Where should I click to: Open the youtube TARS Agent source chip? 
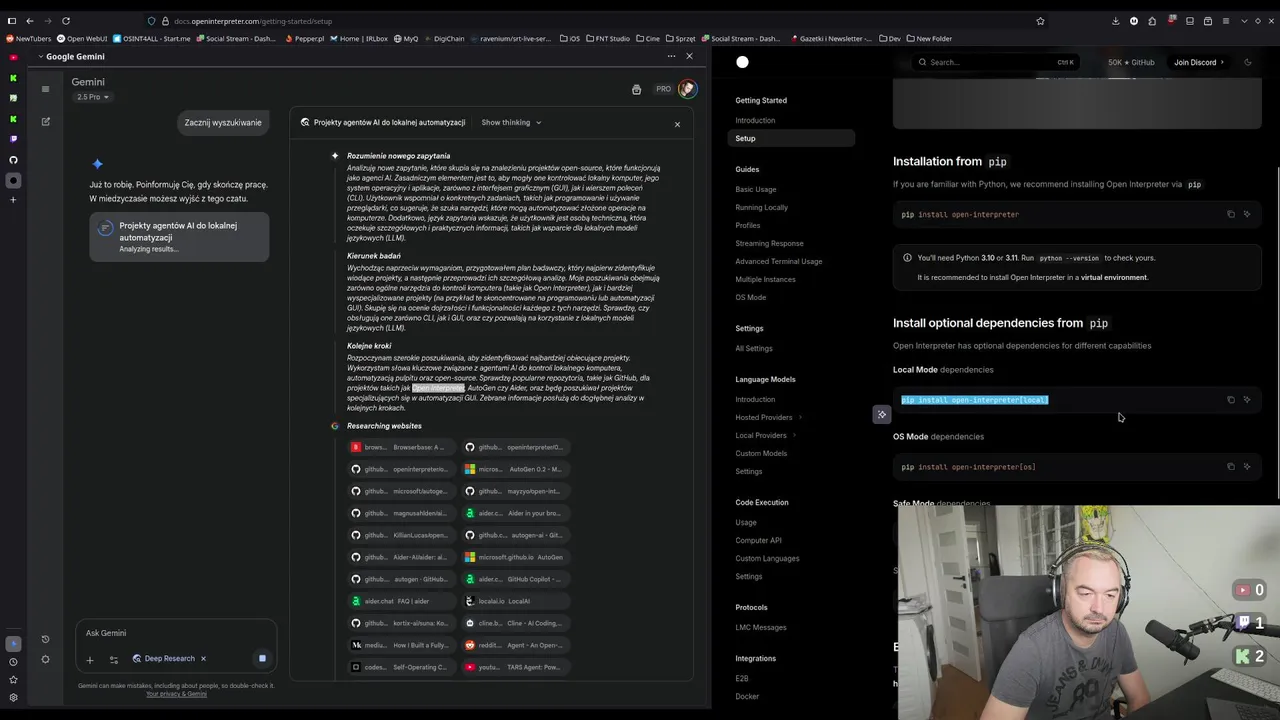(x=515, y=667)
